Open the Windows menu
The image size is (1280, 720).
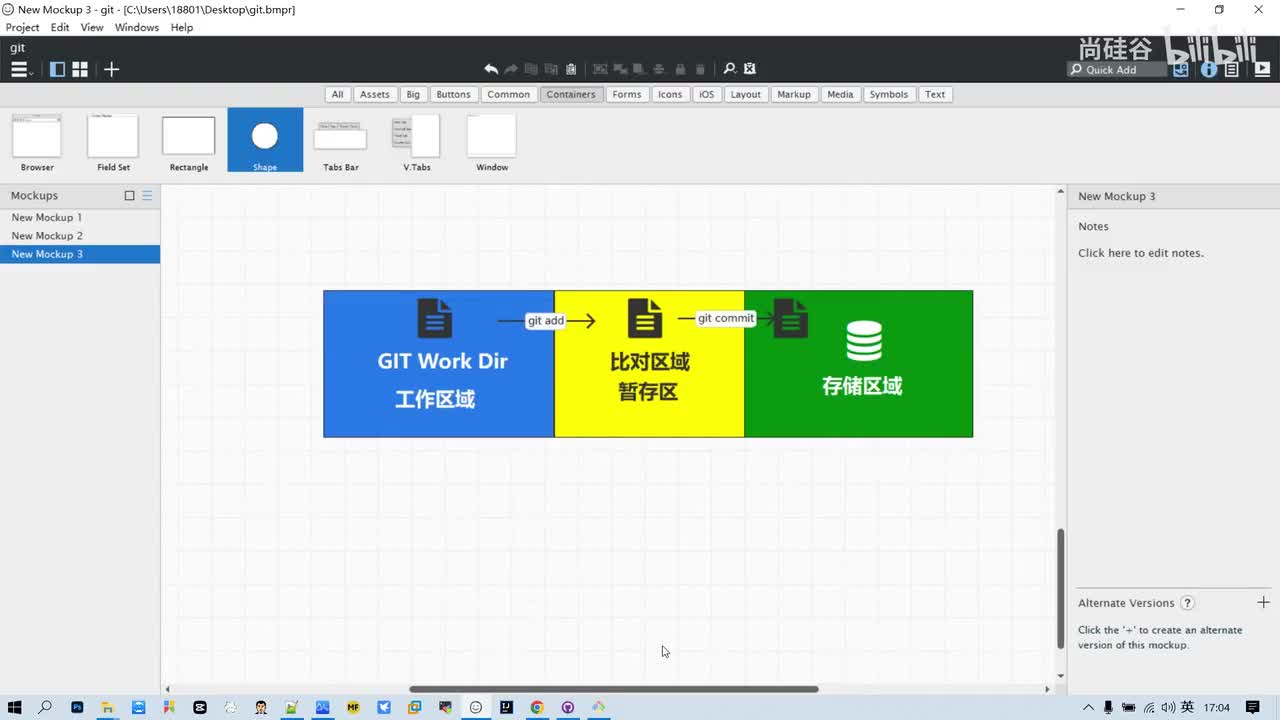point(137,27)
